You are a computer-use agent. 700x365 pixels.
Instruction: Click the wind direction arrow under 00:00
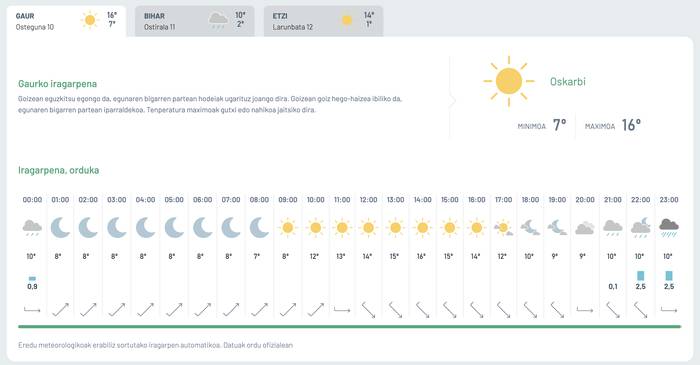(32, 309)
